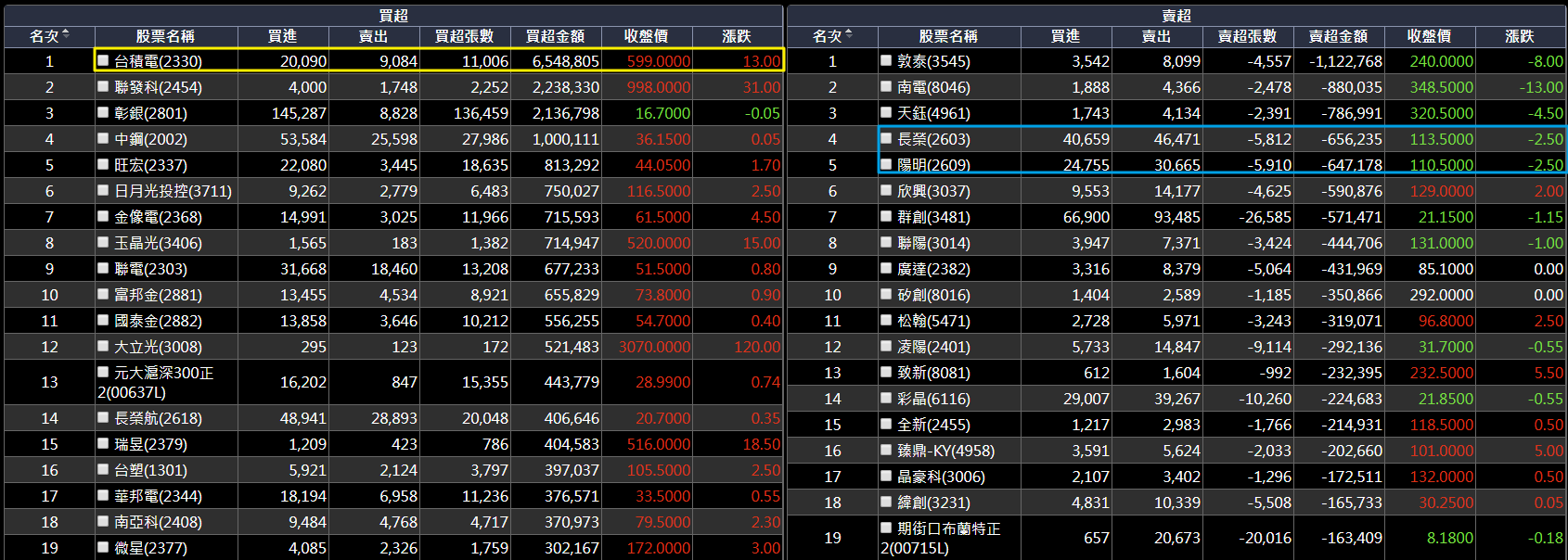
Task: Sort 買超 table by 賣出 column header
Action: pos(373,36)
